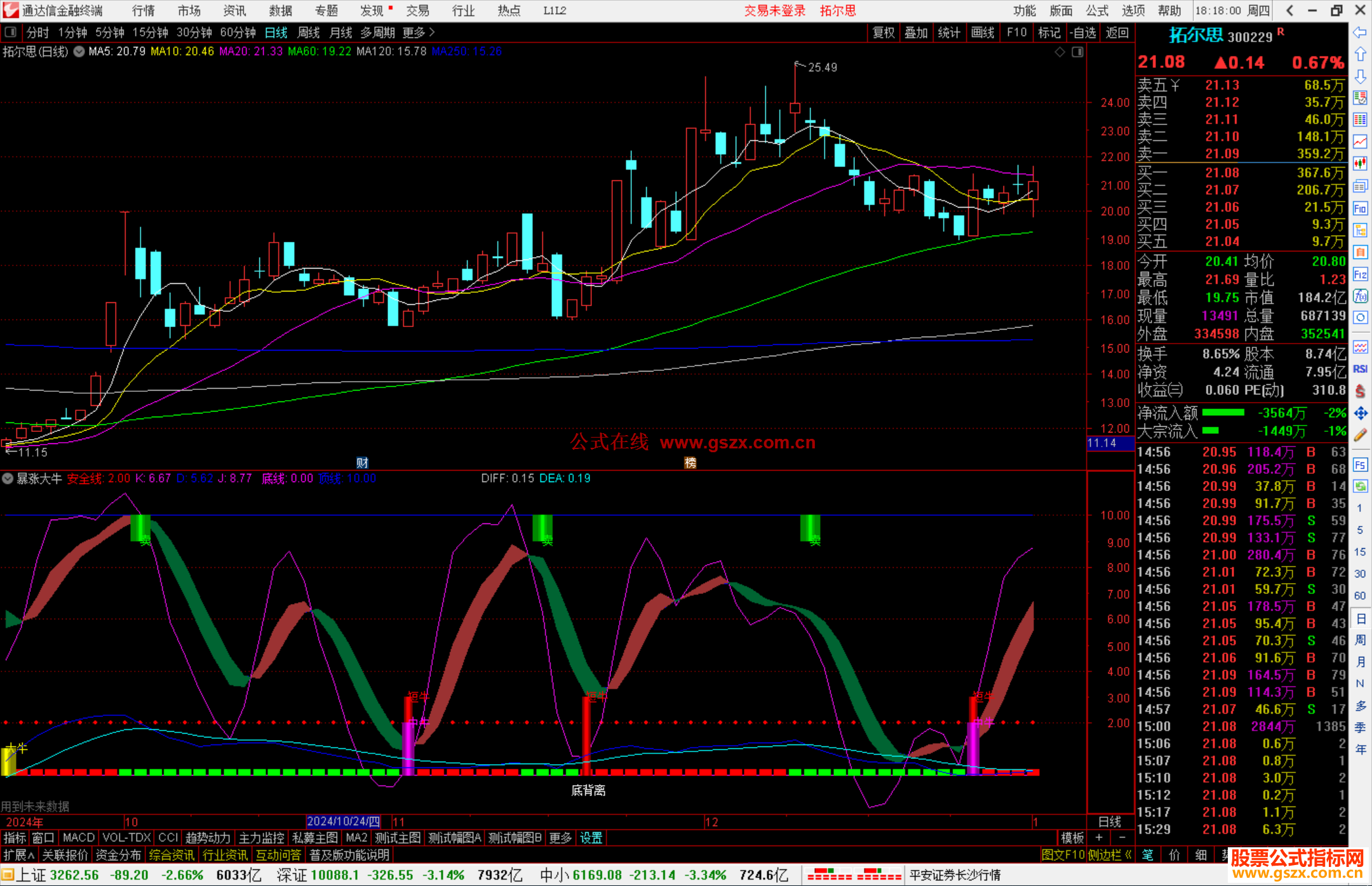The image size is (1372, 886).
Task: Select the pencil drawing tool icon
Action: coord(1360,435)
